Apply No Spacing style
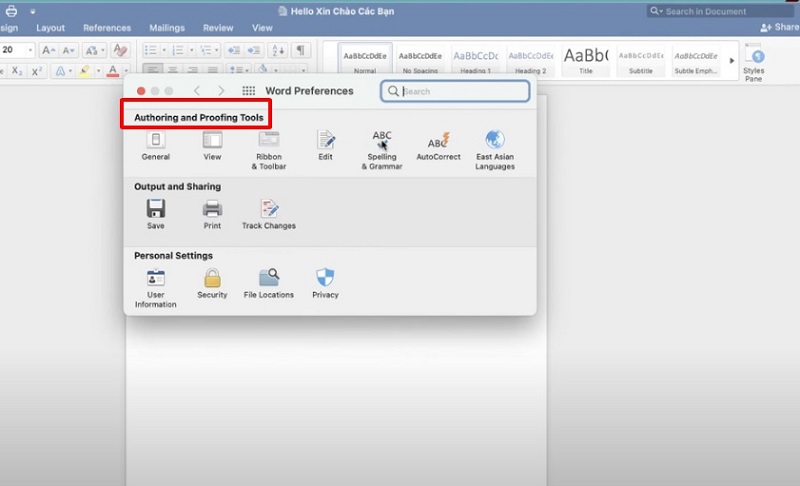Image resolution: width=800 pixels, height=486 pixels. 420,60
